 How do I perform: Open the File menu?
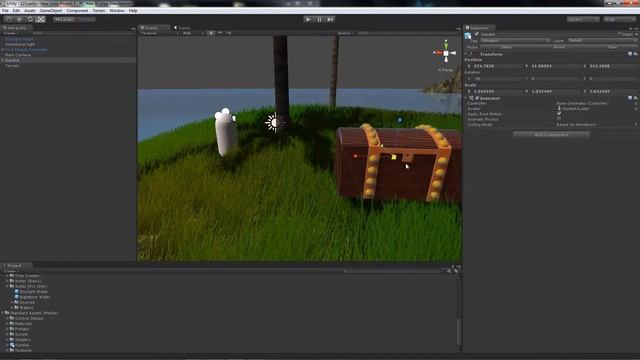5,11
